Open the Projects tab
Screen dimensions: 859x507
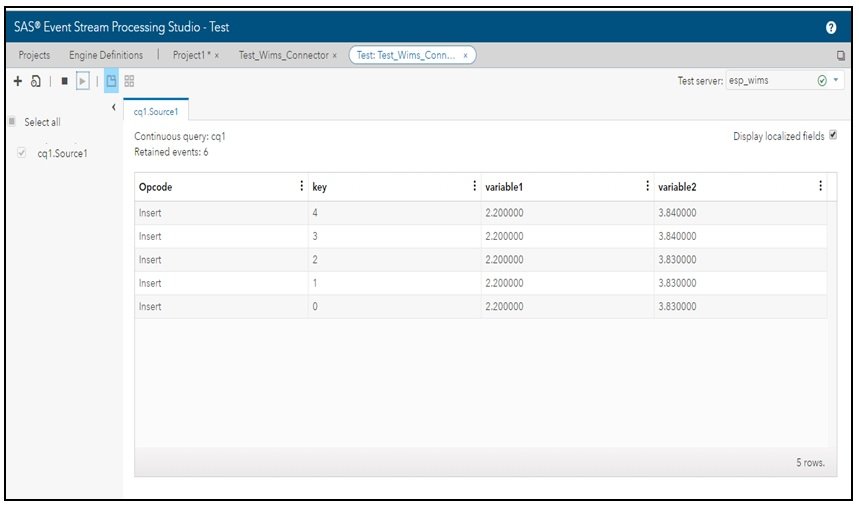[x=34, y=55]
